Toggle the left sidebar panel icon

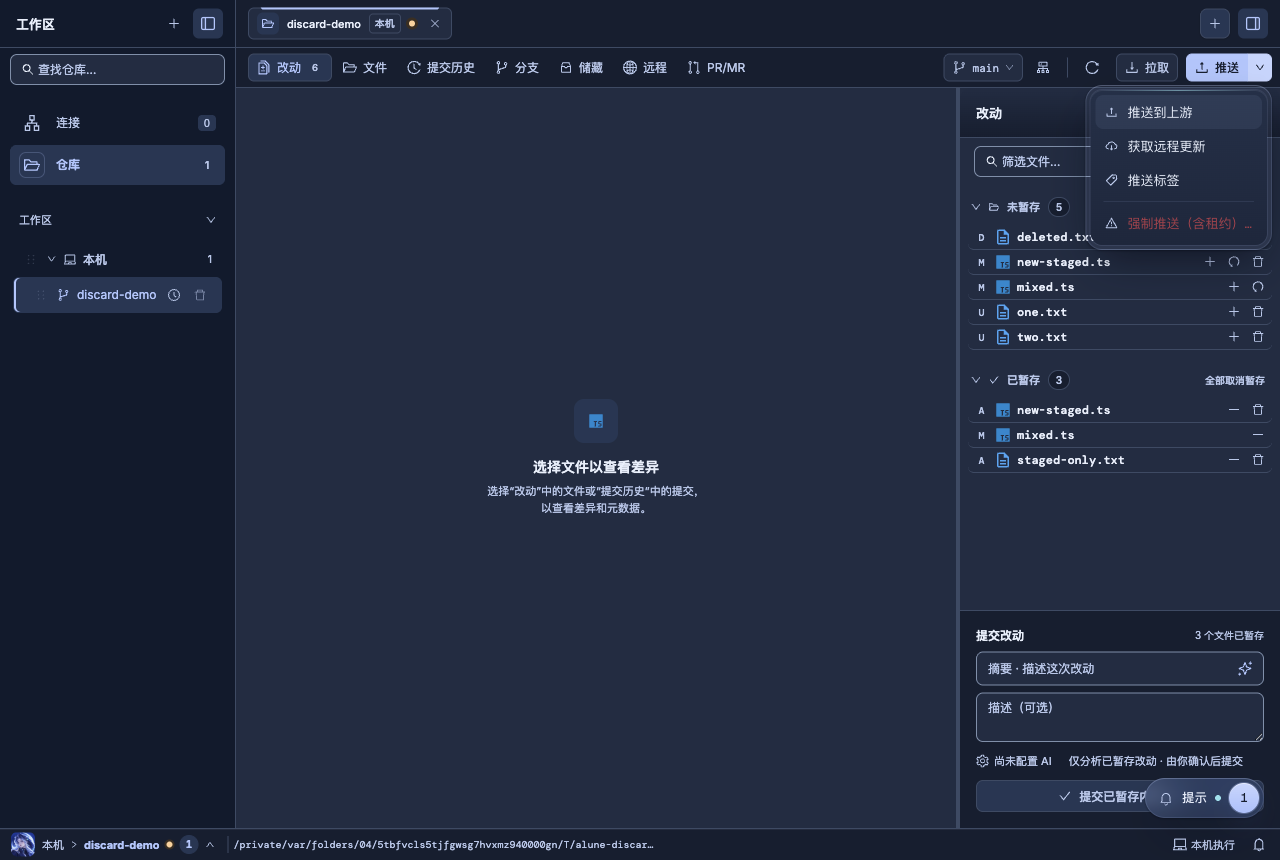[208, 23]
